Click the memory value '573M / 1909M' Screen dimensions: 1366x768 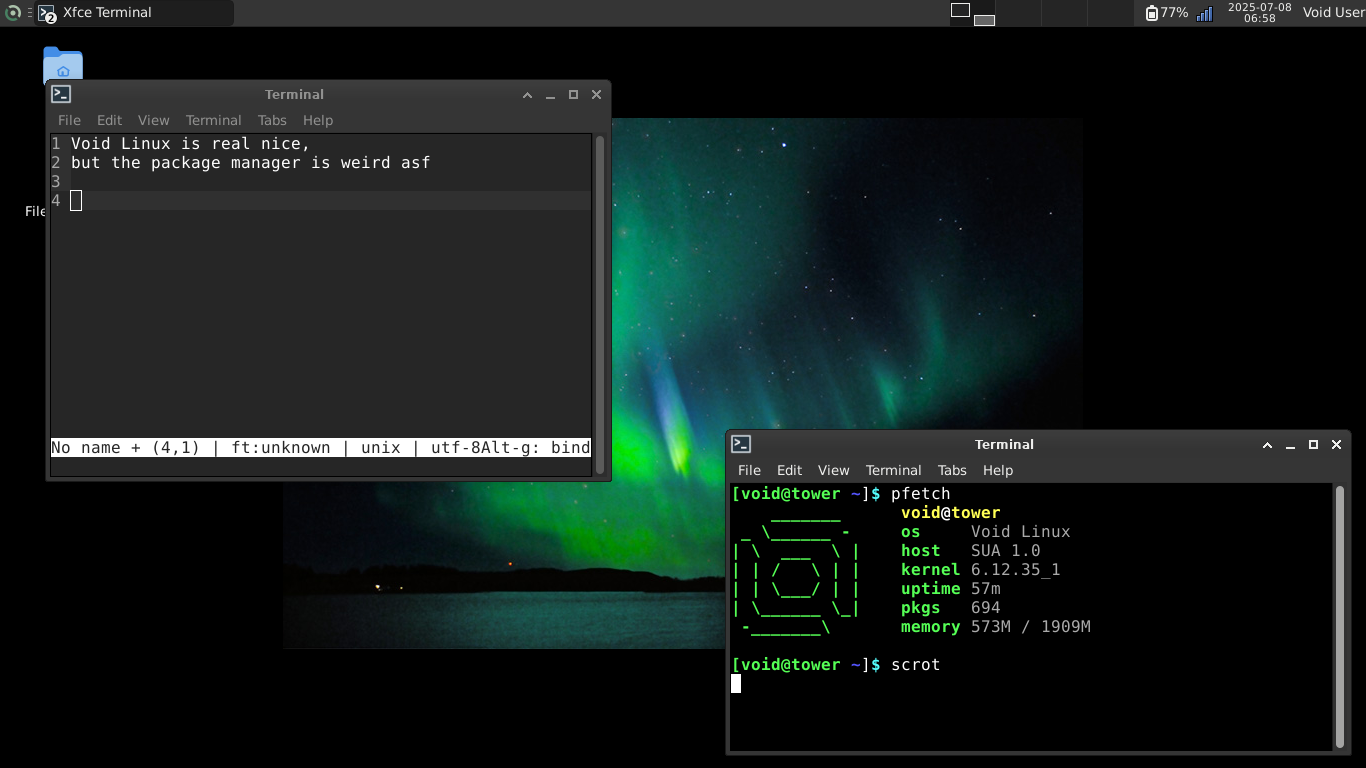pyautogui.click(x=1031, y=627)
